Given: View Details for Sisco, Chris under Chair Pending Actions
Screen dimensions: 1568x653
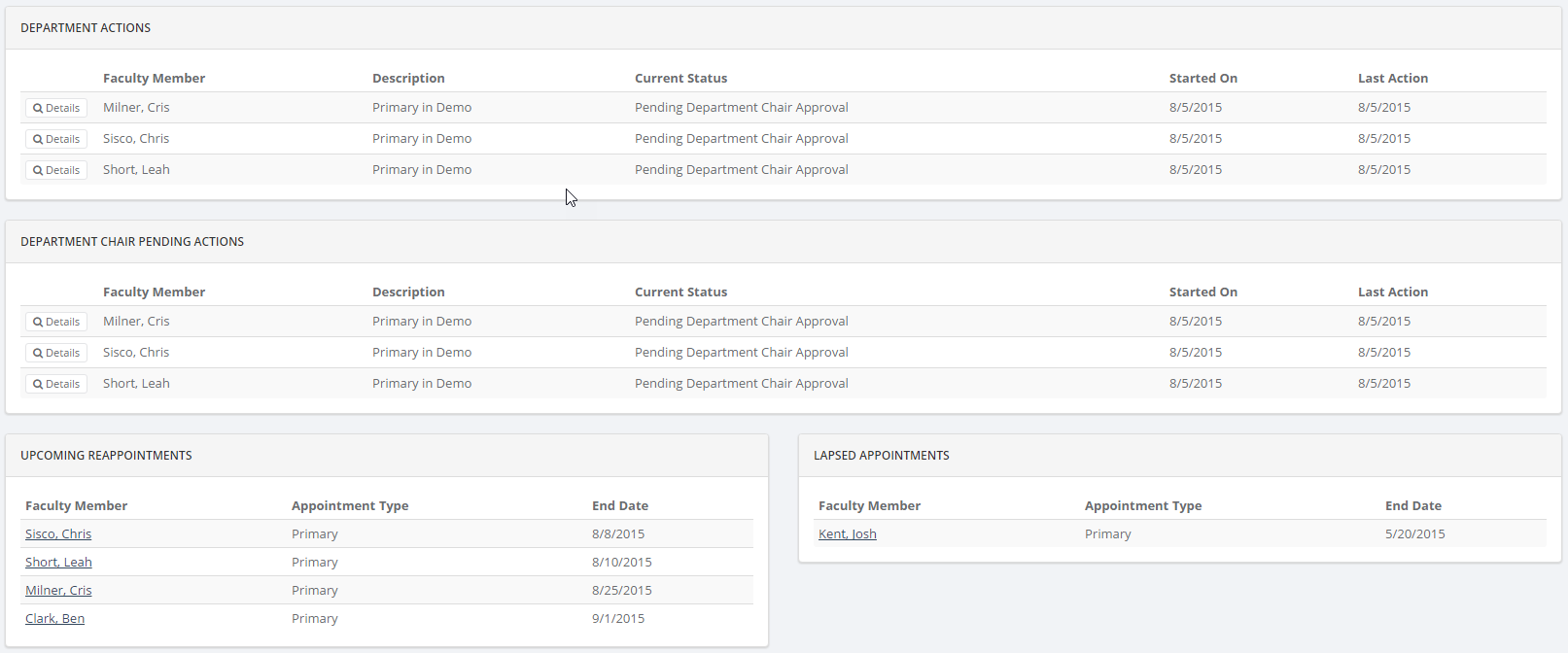Looking at the screenshot, I should coord(56,353).
